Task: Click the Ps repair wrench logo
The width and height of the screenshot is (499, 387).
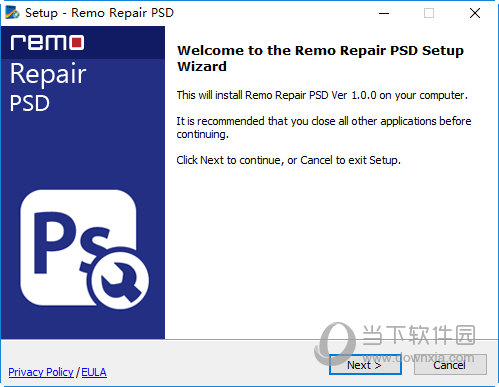Action: pyautogui.click(x=84, y=249)
